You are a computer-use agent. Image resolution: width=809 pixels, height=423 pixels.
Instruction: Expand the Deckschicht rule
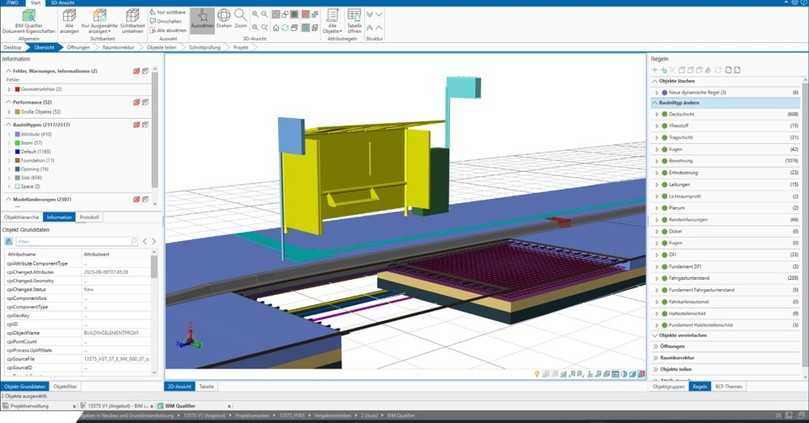point(657,114)
